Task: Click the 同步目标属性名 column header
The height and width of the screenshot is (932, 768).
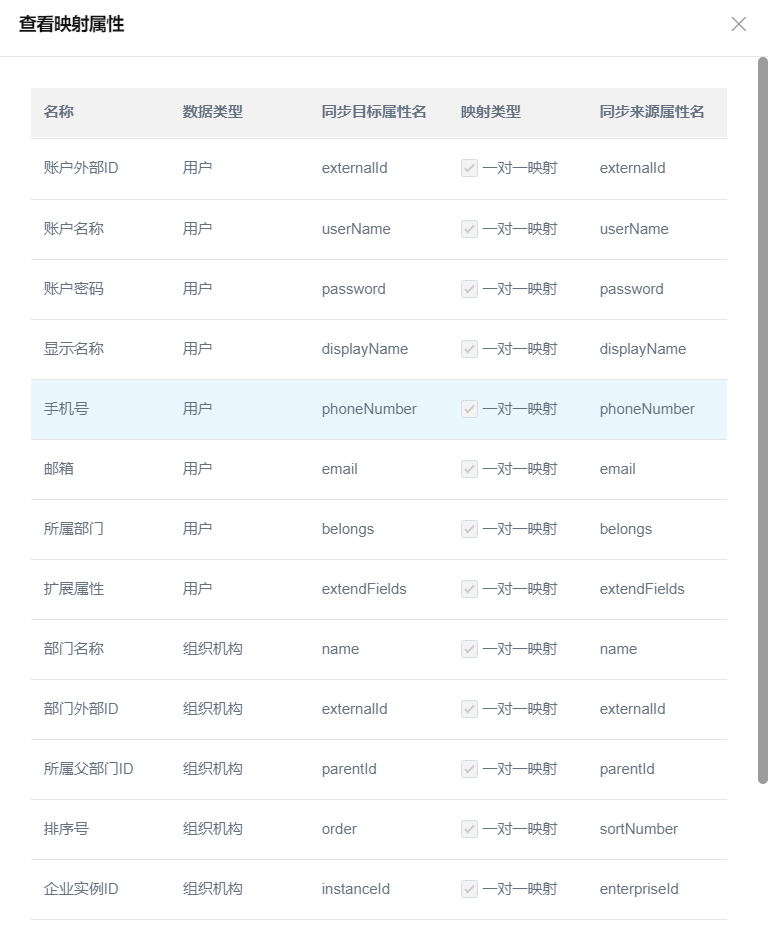Action: [x=374, y=112]
